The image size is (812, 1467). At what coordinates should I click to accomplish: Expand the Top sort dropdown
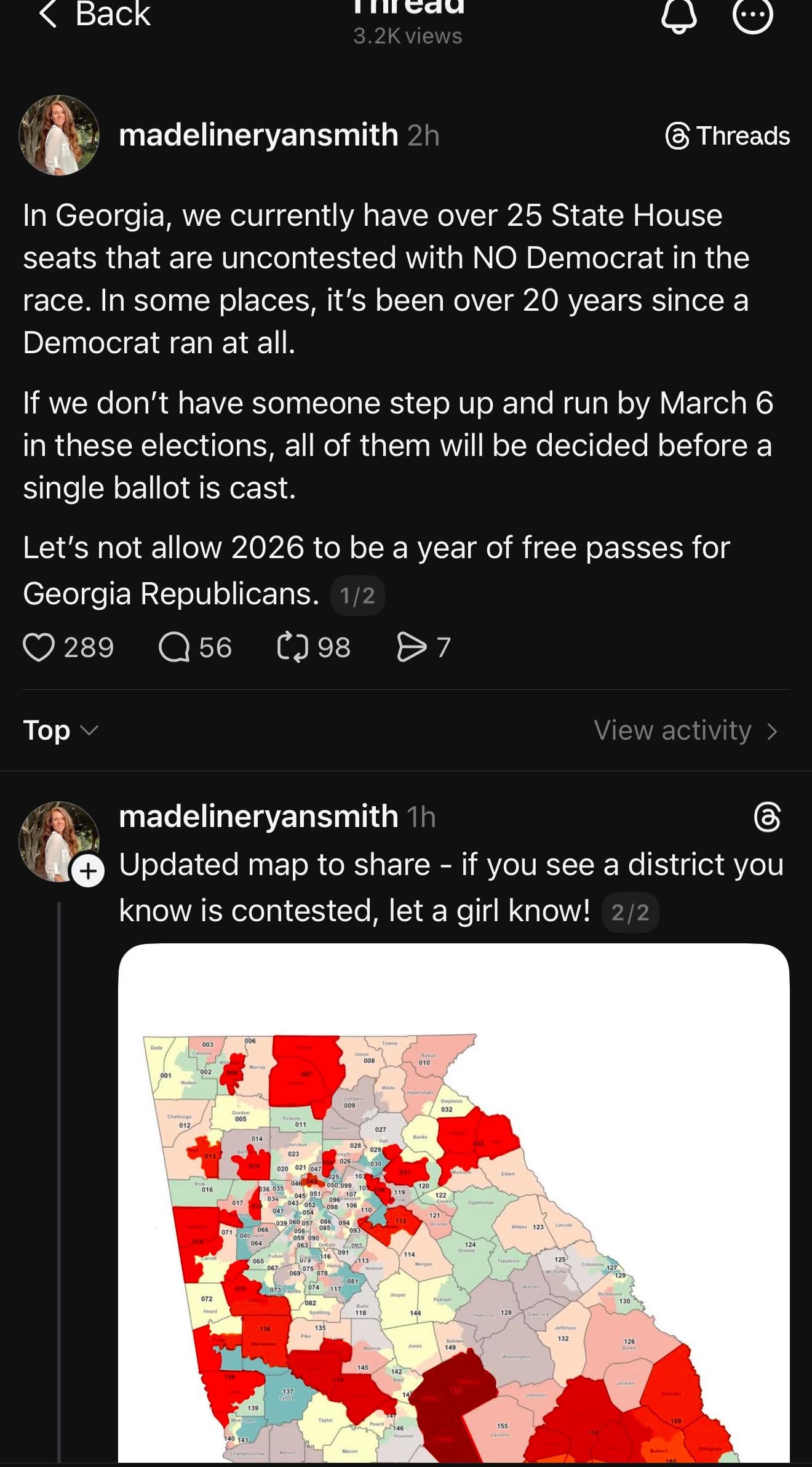60,730
